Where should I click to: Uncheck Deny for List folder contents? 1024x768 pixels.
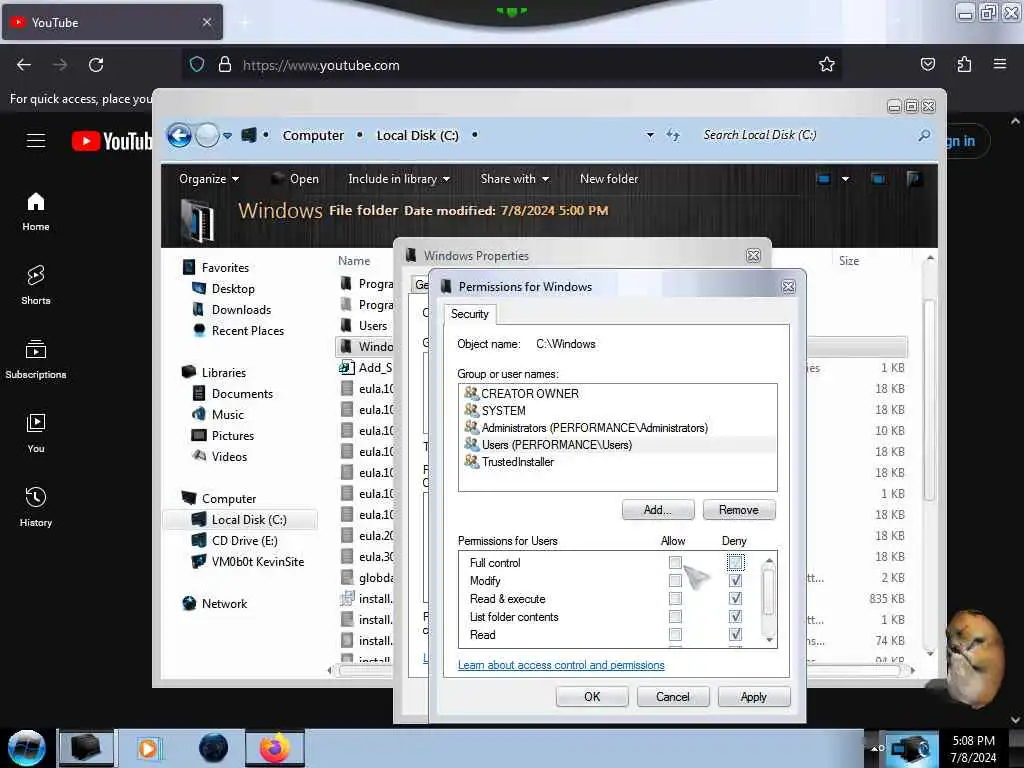735,616
